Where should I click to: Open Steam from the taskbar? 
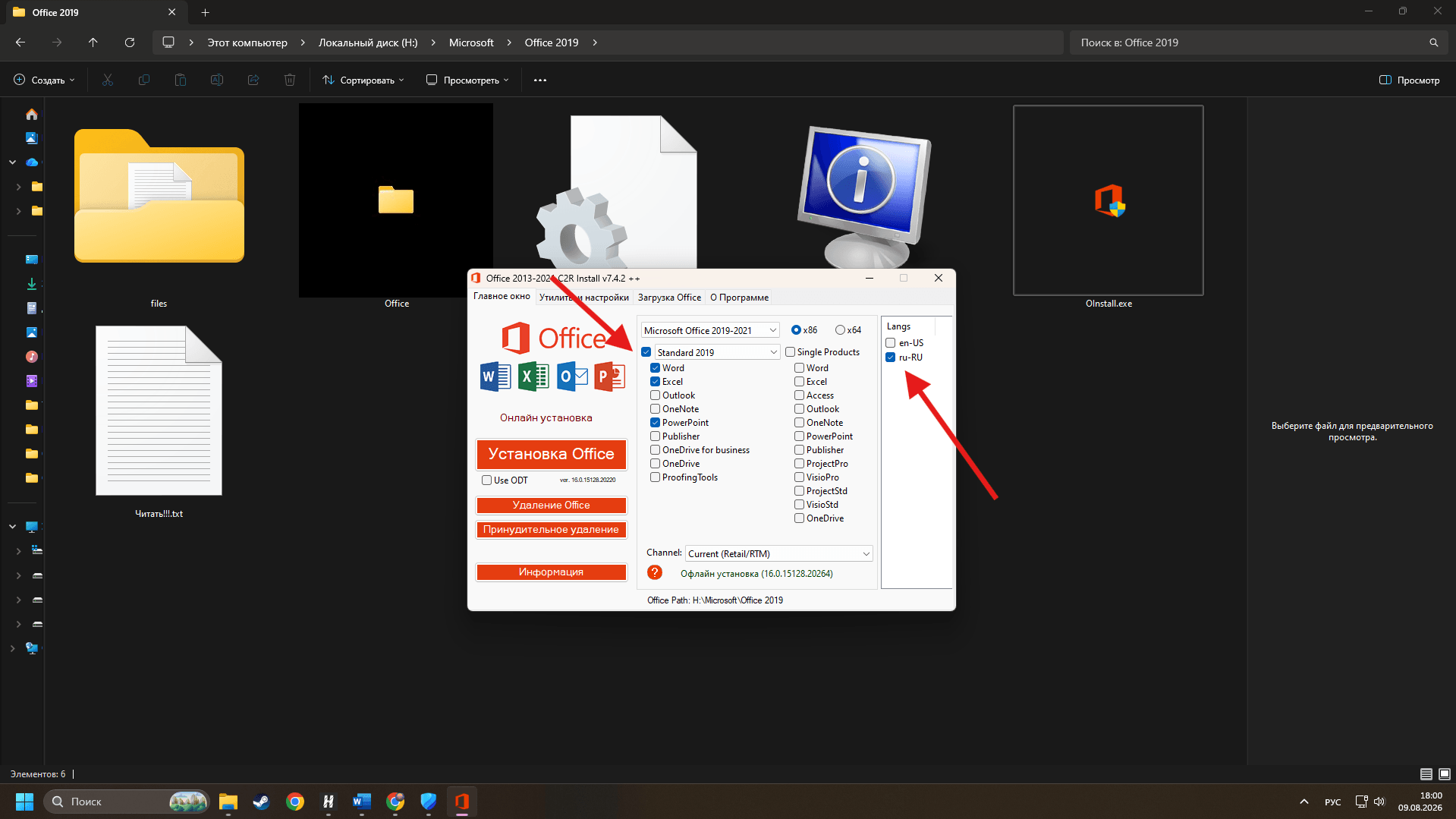tap(262, 802)
